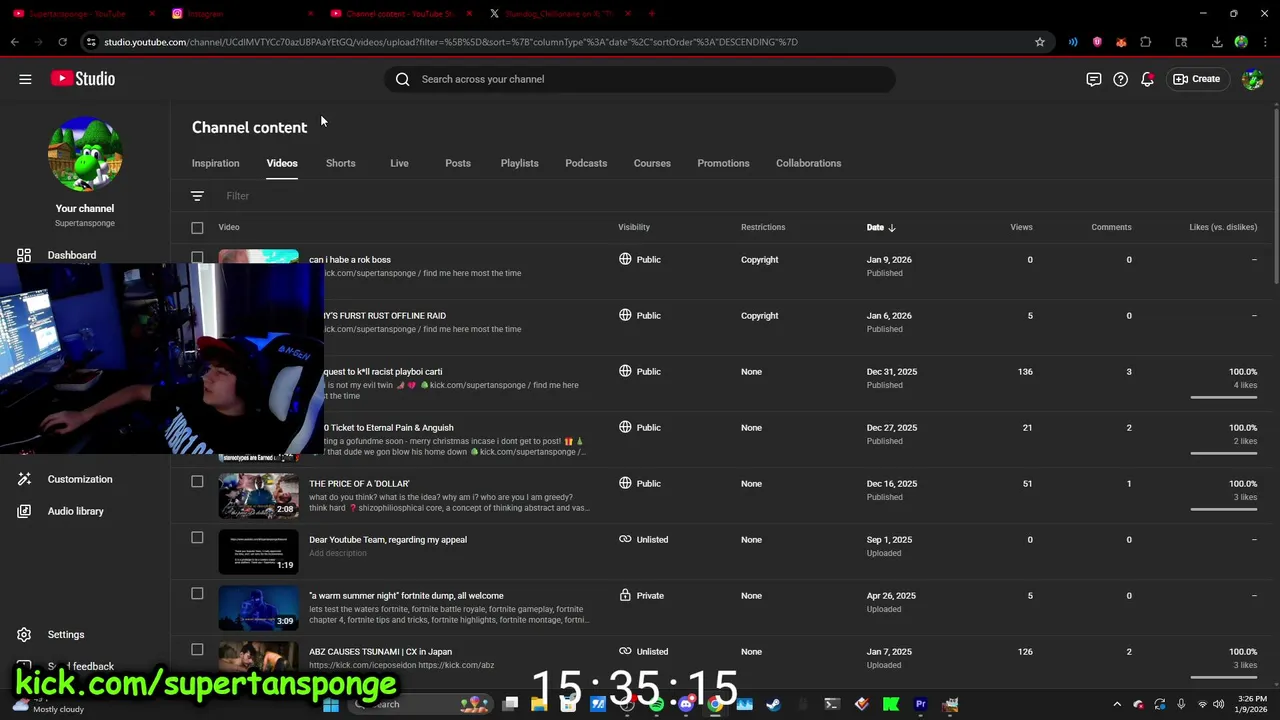Viewport: 1280px width, 720px height.
Task: Change Public visibility for RUST OFFLINE RAID video
Action: pos(640,315)
